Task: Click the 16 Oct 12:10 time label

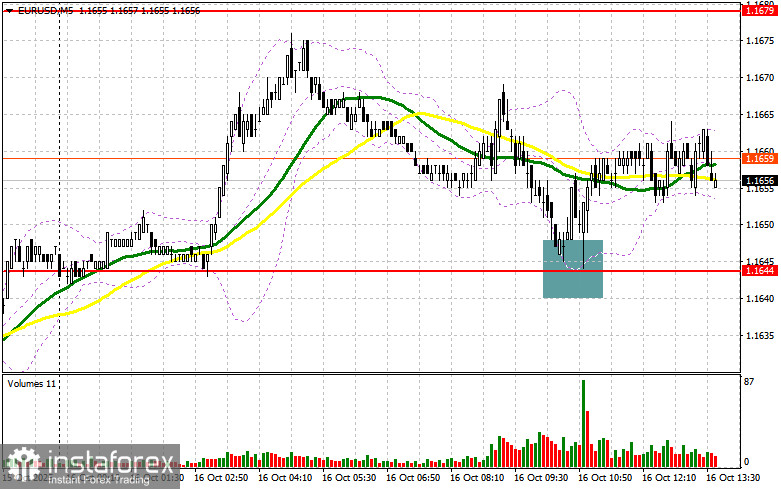Action: (669, 478)
